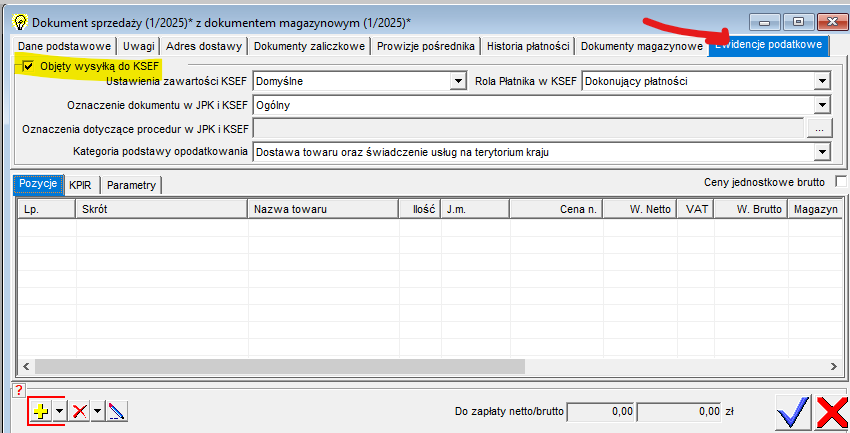Click the Oznaczenia dotyczące procedur field
Screen dimensions: 850x433
click(529, 128)
